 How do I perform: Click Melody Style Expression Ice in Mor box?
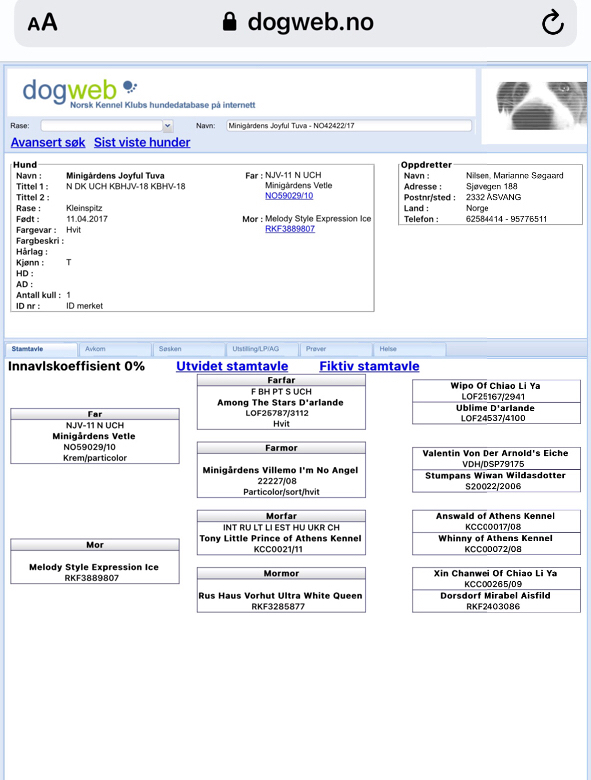[94, 567]
